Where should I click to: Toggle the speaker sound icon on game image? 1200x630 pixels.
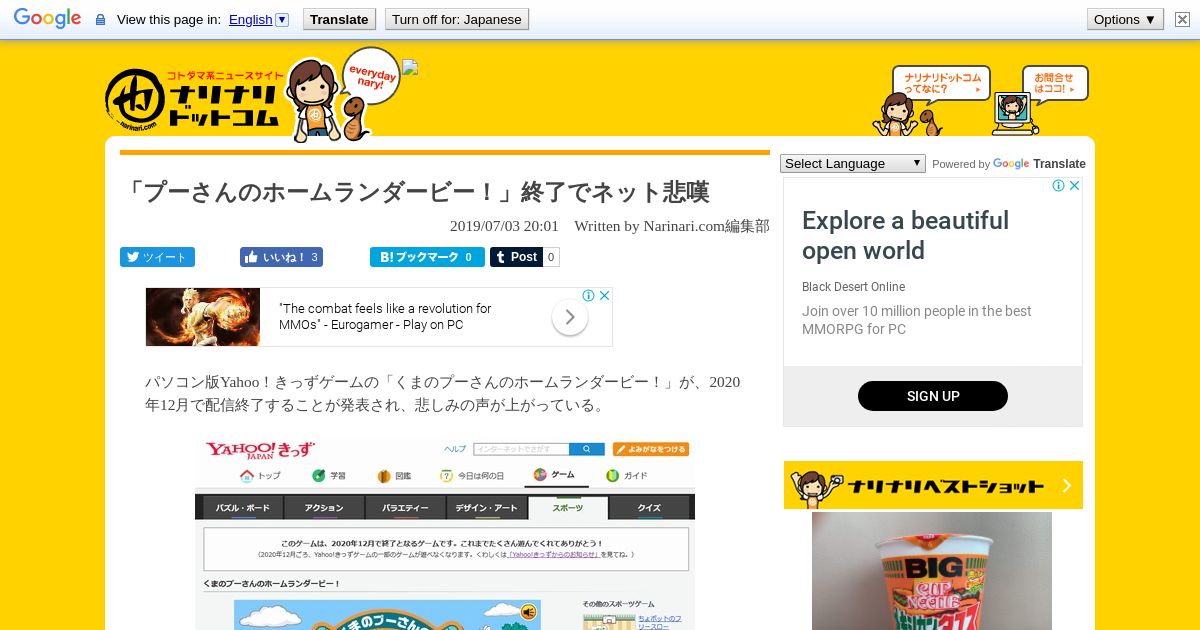[528, 611]
